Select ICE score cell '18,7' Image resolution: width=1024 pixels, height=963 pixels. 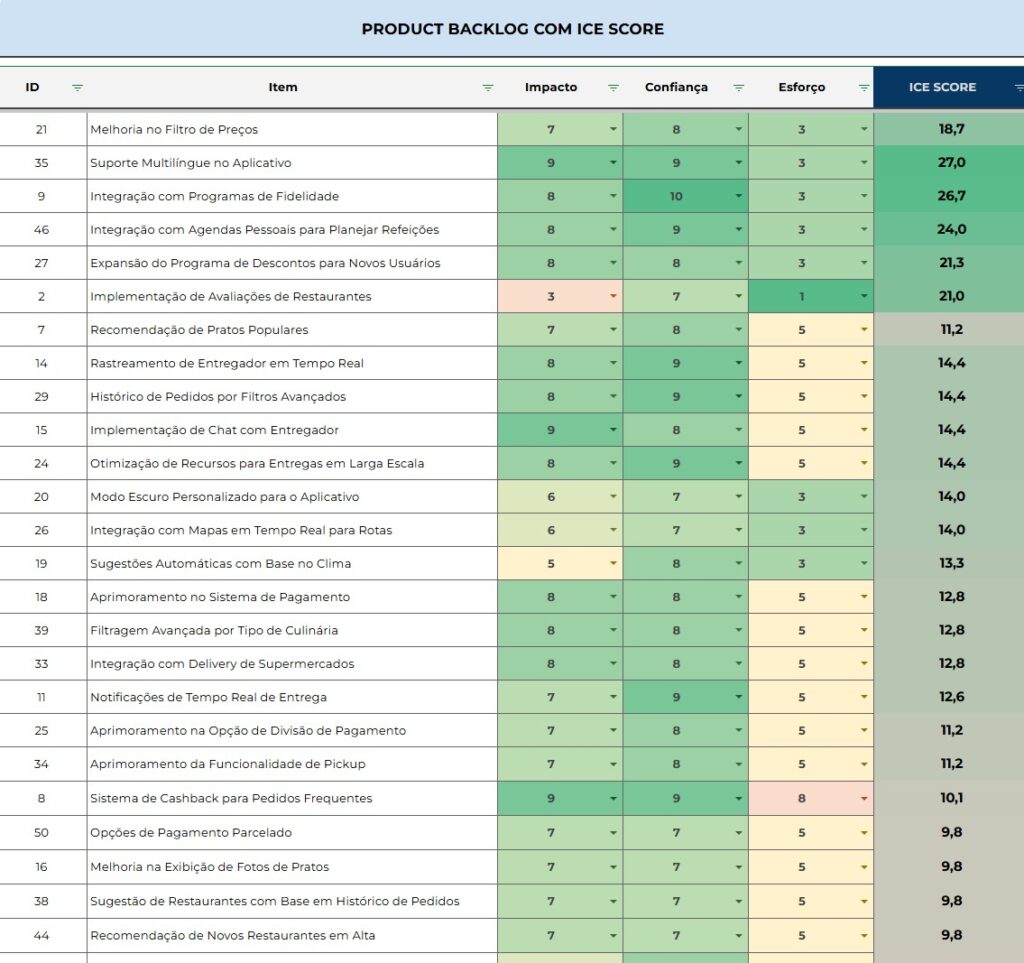951,129
